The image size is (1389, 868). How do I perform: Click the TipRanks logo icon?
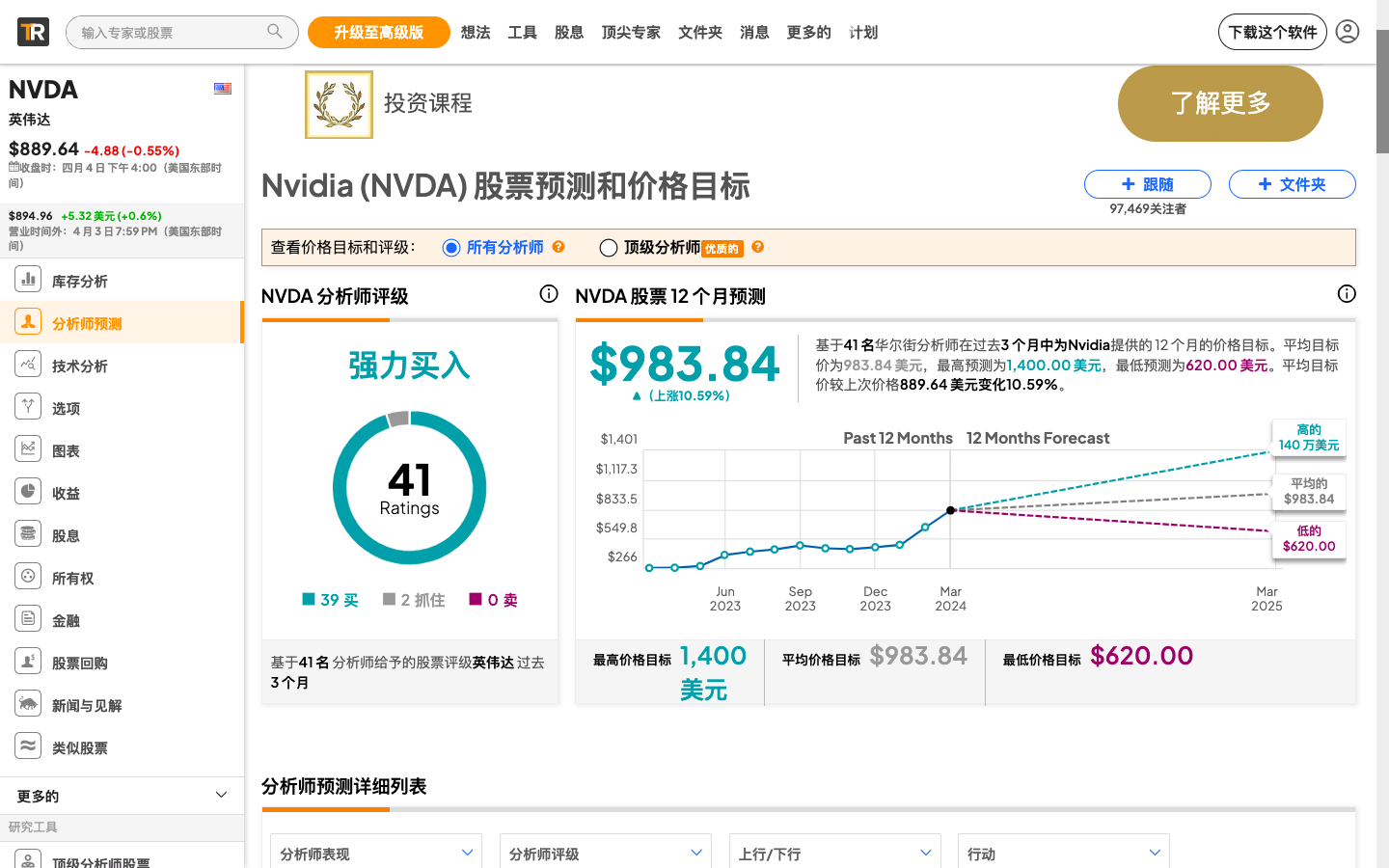click(x=33, y=32)
